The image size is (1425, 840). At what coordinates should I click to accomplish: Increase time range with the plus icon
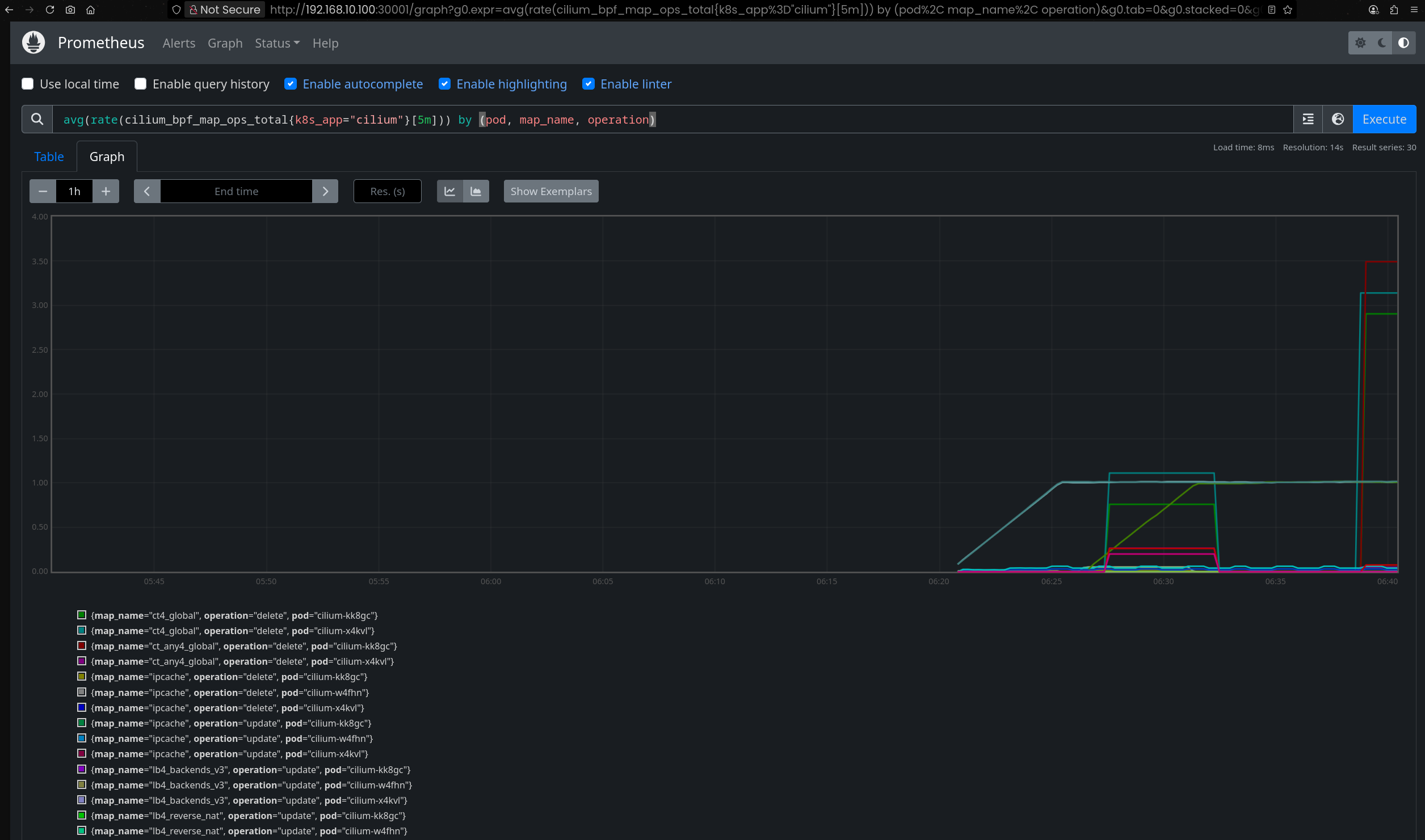pos(106,191)
